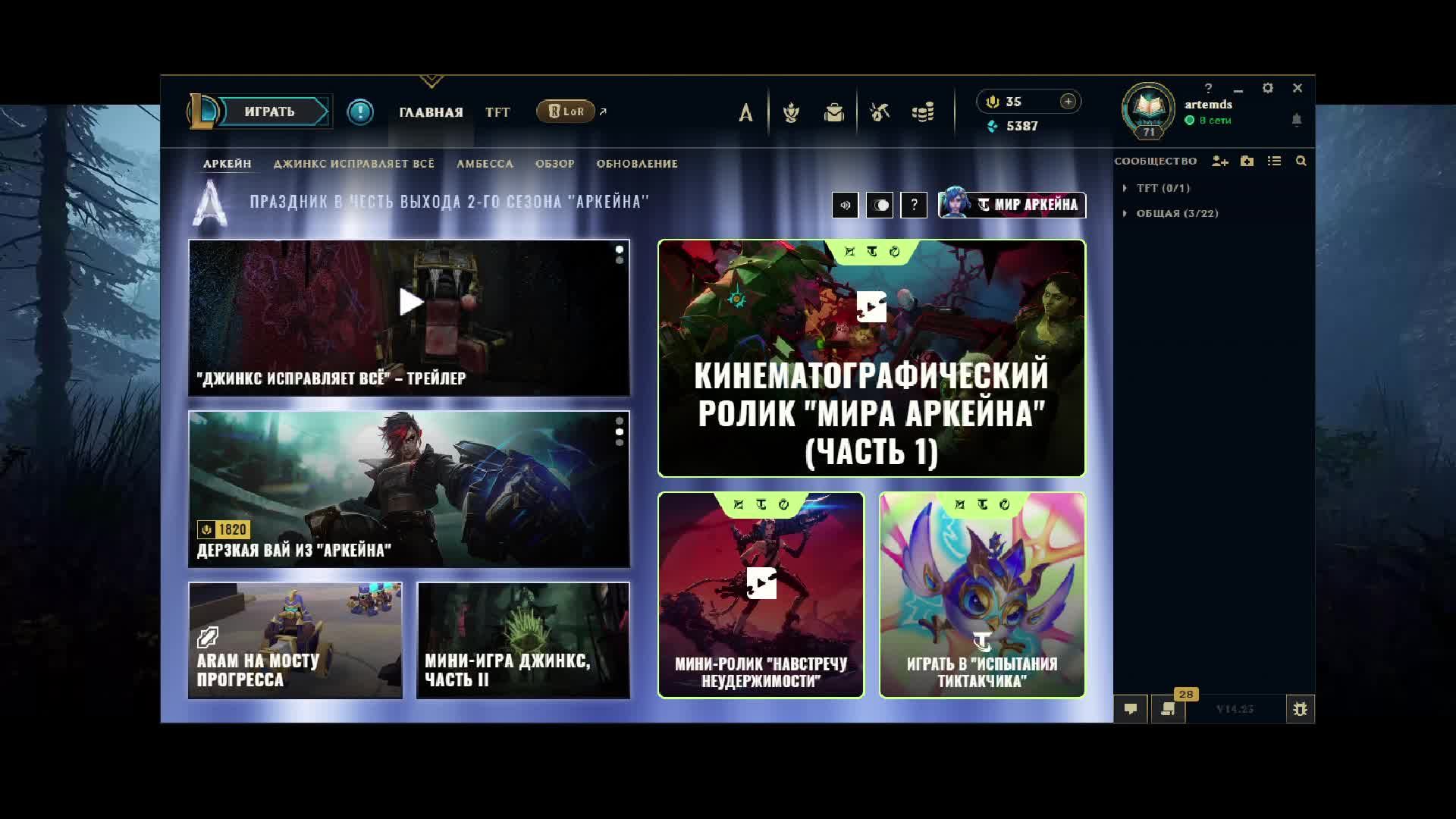This screenshot has width=1456, height=819.
Task: Play mini-clip НАВСТРЕЧУ НЕУДЕРЖИМОСТИ video
Action: 761,583
